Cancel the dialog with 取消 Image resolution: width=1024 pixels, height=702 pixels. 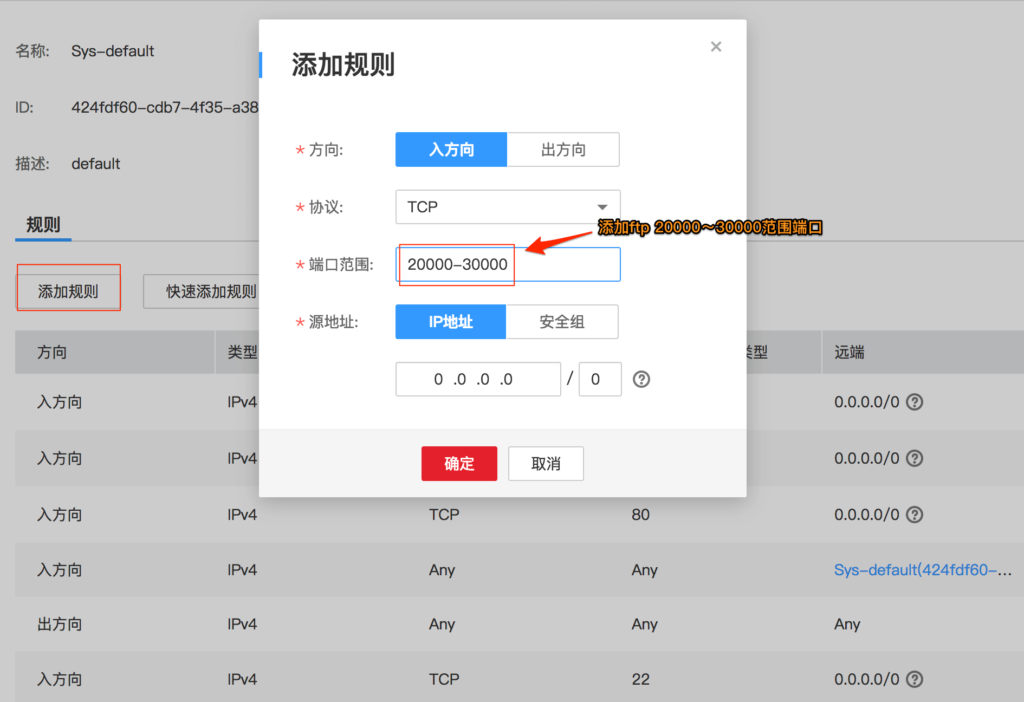tap(546, 464)
